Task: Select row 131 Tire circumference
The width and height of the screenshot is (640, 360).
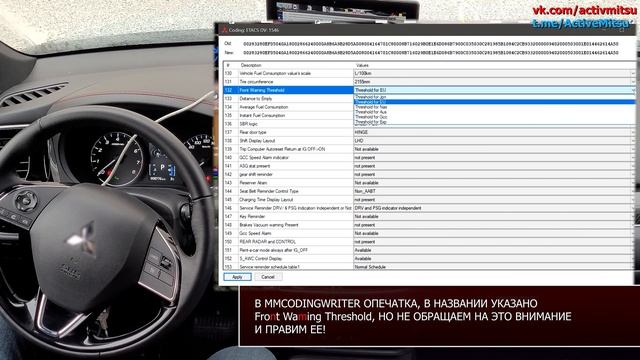Action: coord(288,82)
